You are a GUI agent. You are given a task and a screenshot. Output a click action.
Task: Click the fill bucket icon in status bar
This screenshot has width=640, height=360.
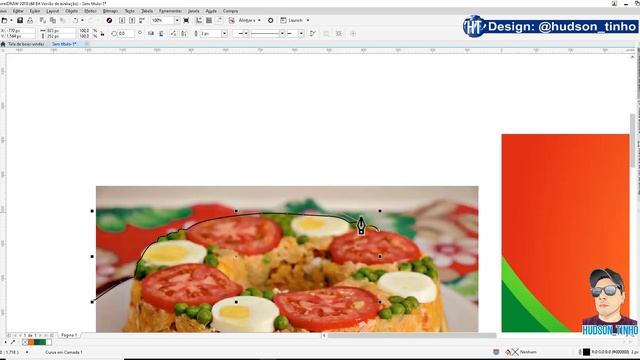point(508,352)
